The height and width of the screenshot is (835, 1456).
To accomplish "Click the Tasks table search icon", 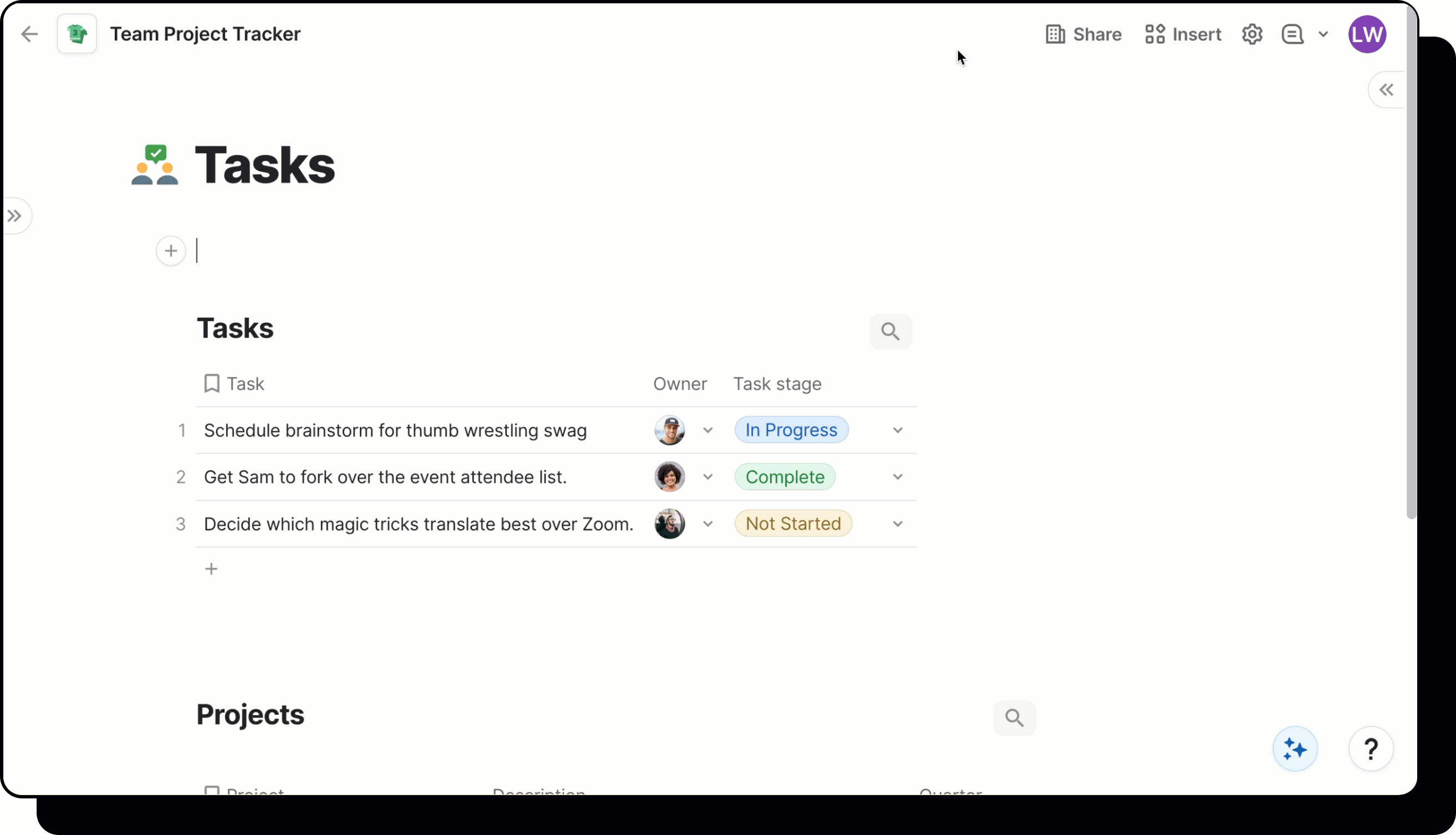I will coord(890,332).
